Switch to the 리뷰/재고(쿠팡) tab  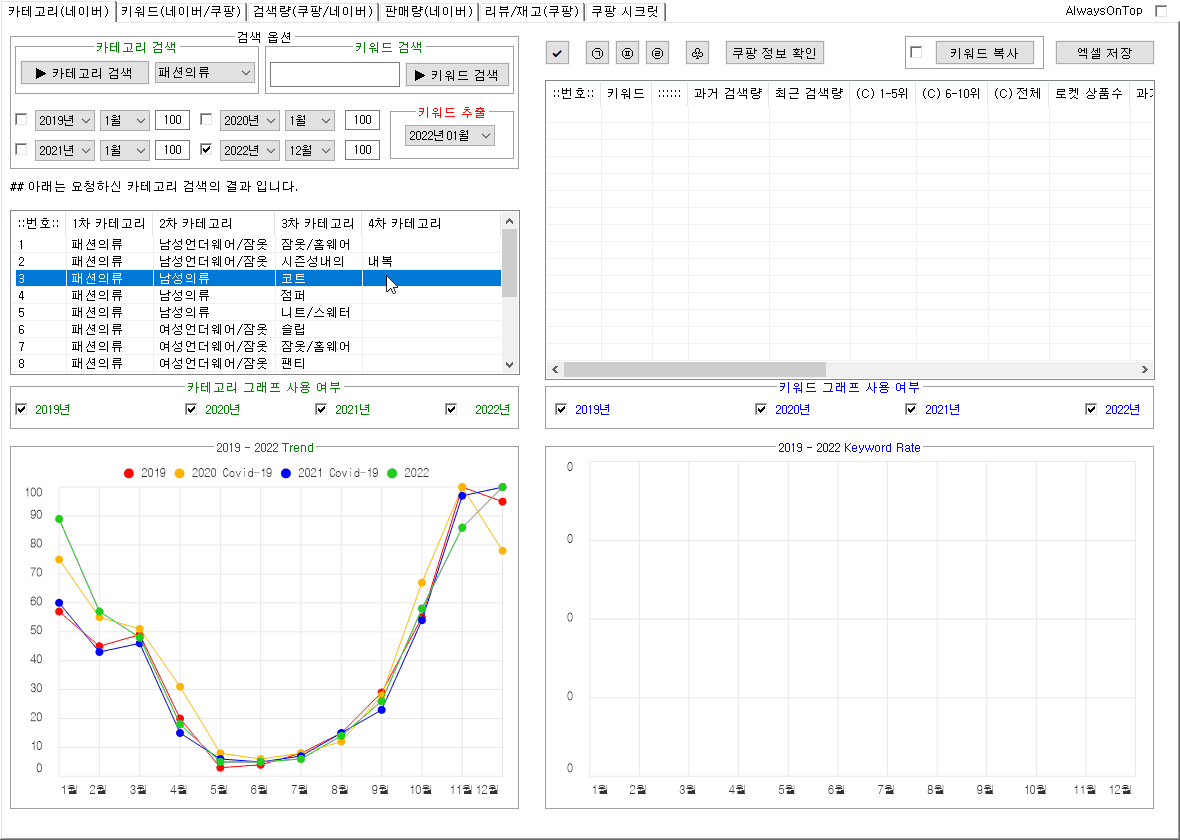531,11
